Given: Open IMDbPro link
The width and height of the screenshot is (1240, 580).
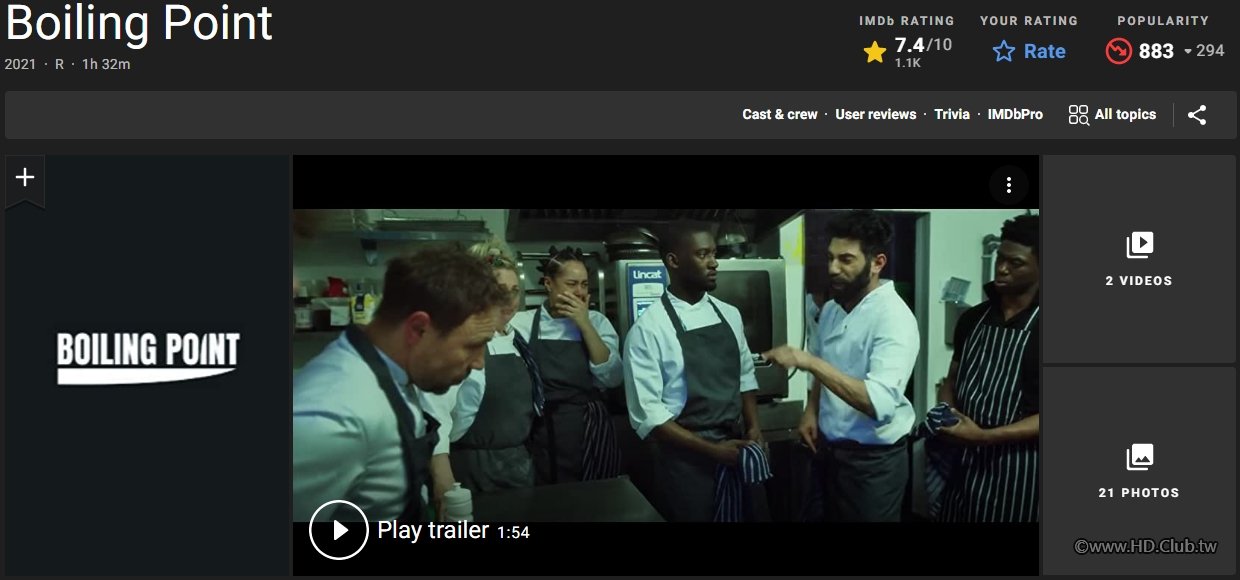Looking at the screenshot, I should coord(1015,115).
